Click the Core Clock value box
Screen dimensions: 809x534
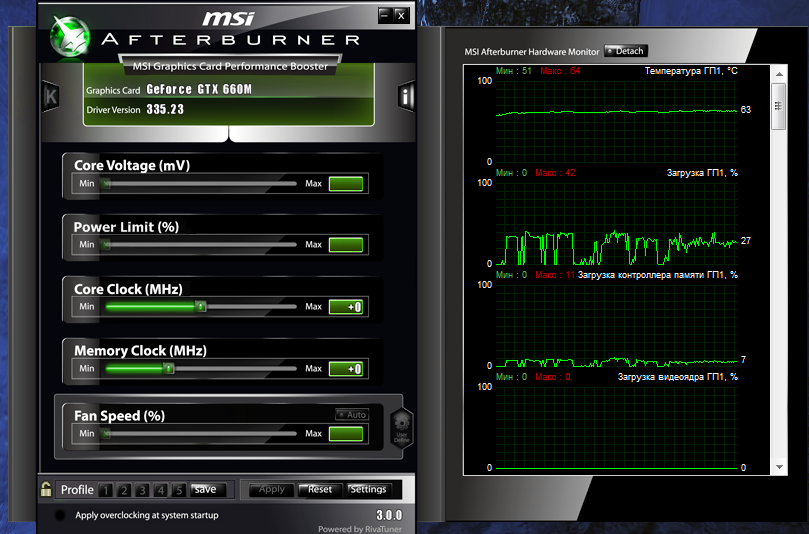pyautogui.click(x=346, y=307)
